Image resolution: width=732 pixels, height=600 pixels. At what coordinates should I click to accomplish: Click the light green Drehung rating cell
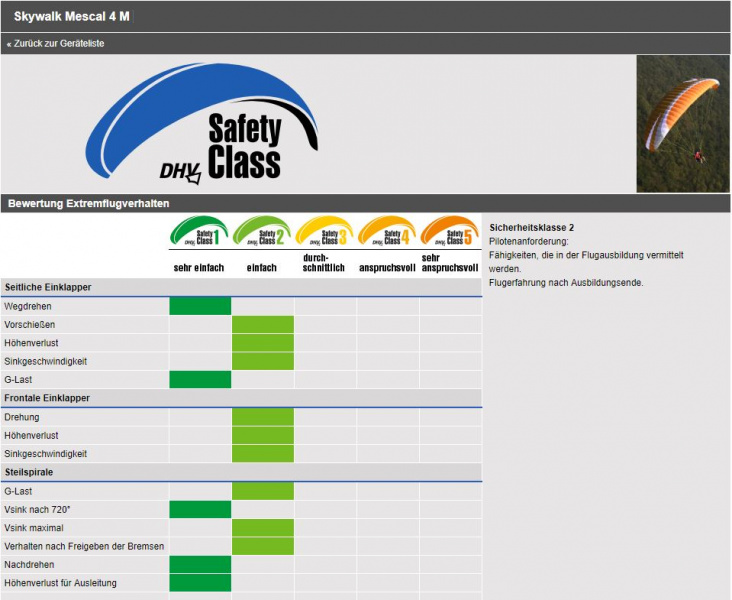(x=263, y=417)
